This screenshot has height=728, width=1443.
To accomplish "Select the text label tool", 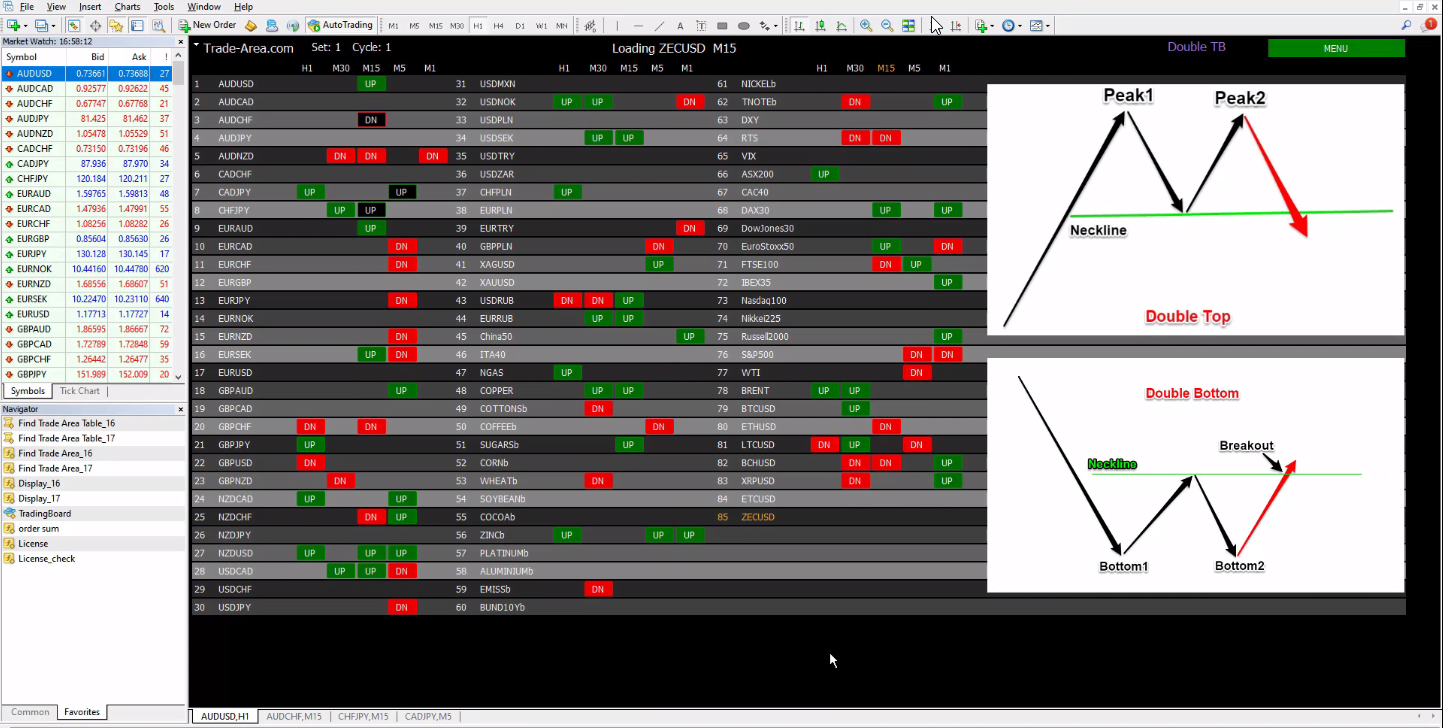I will click(701, 25).
